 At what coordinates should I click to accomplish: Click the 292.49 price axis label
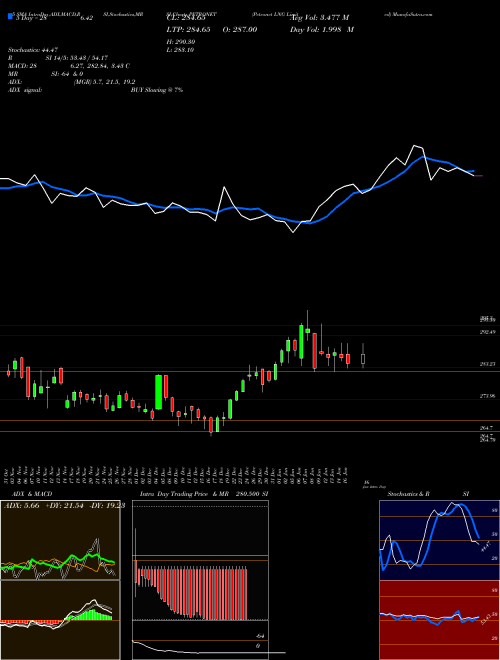pyautogui.click(x=488, y=332)
